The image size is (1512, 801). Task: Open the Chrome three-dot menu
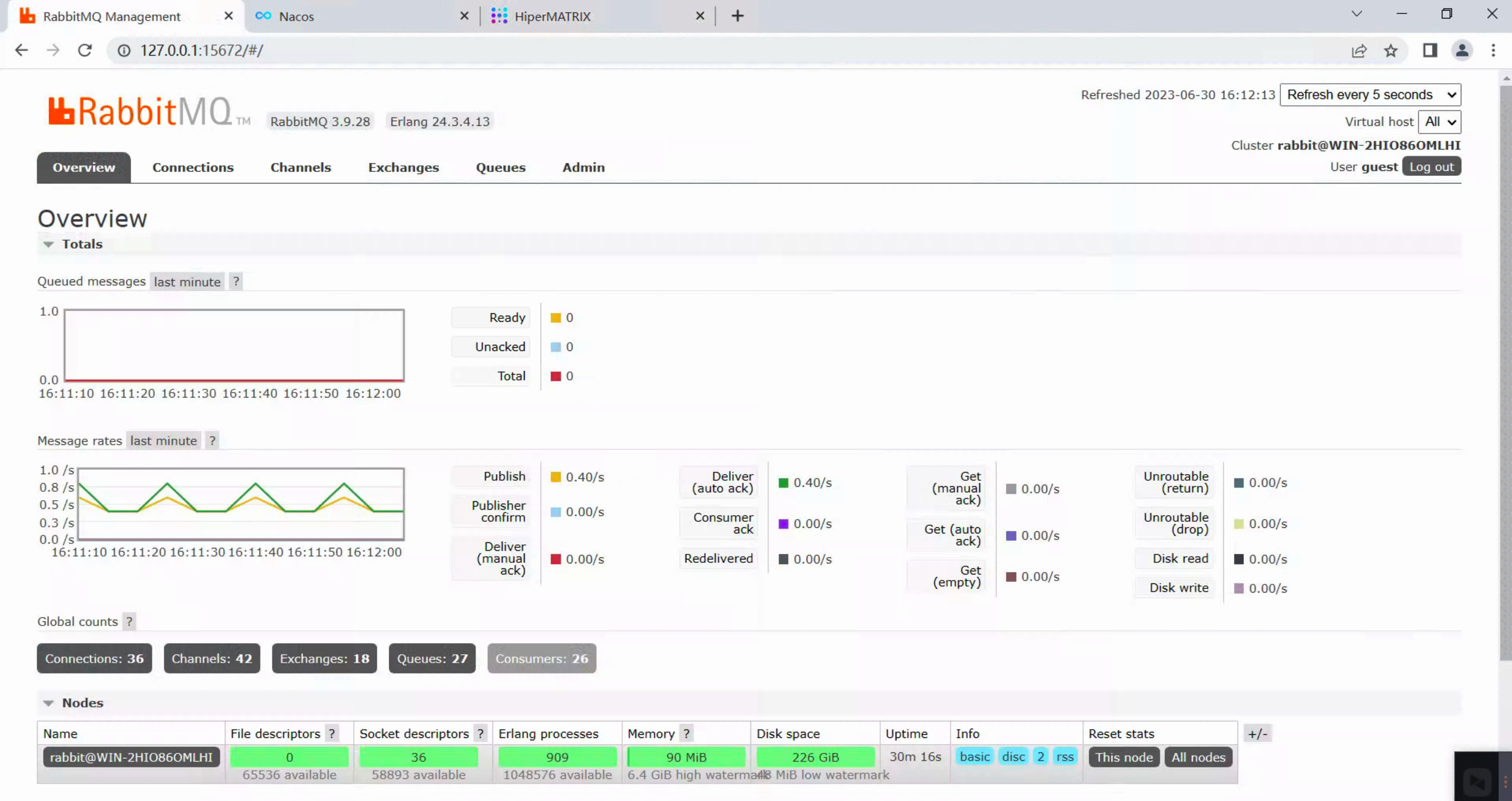[1493, 51]
